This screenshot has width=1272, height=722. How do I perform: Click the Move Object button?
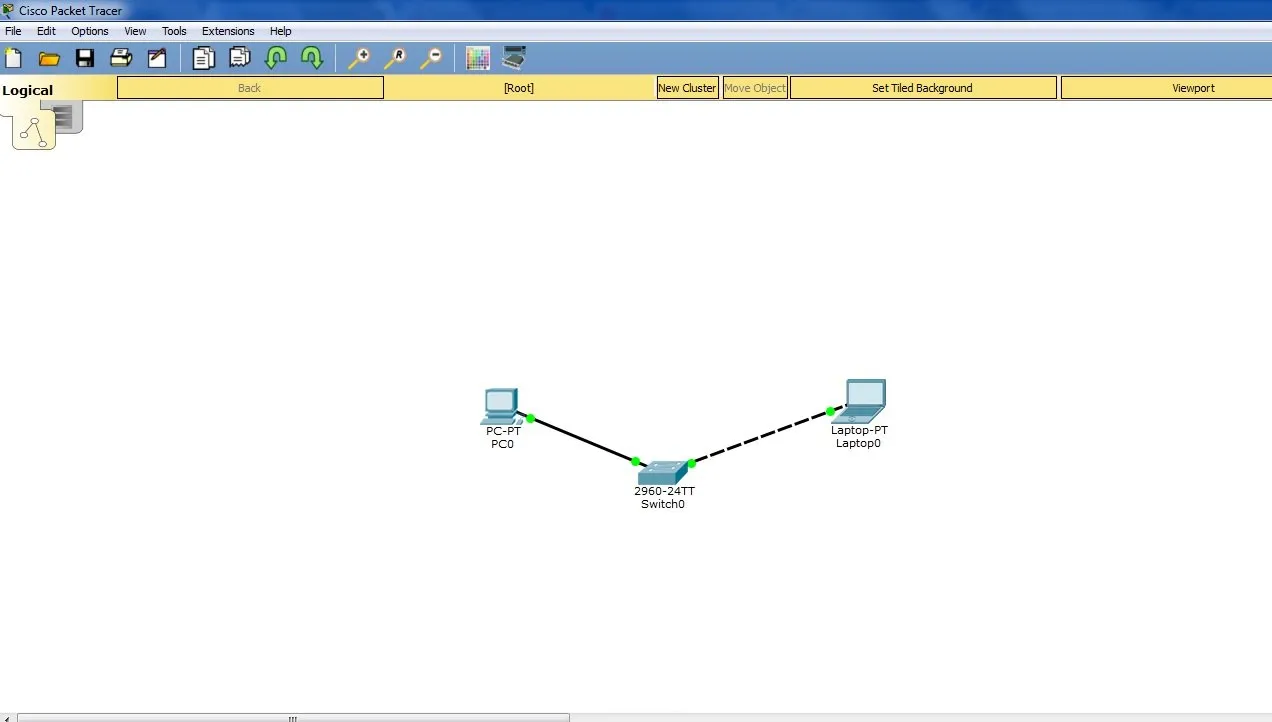(x=755, y=88)
